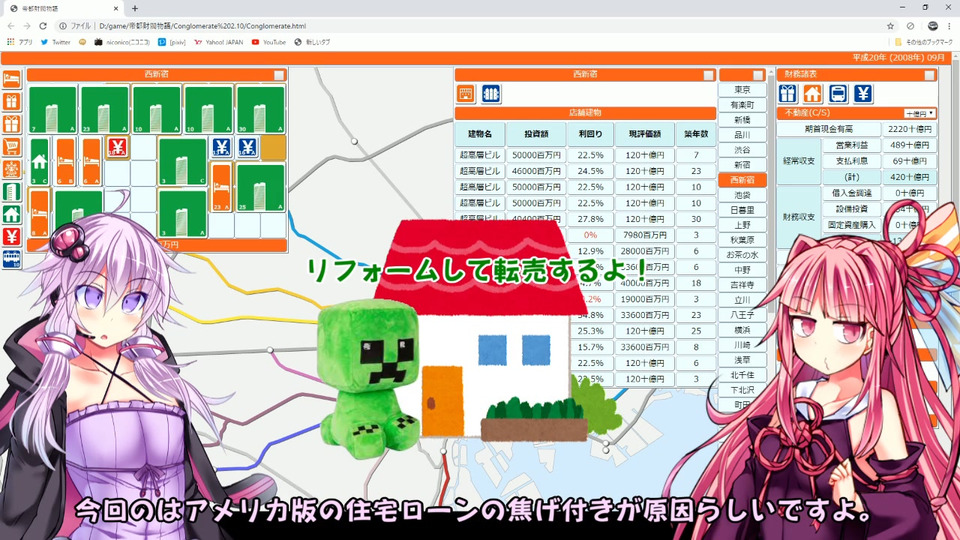Screen dimensions: 960x540
Task: Open the Chrome three-dot menu
Action: tap(950, 26)
